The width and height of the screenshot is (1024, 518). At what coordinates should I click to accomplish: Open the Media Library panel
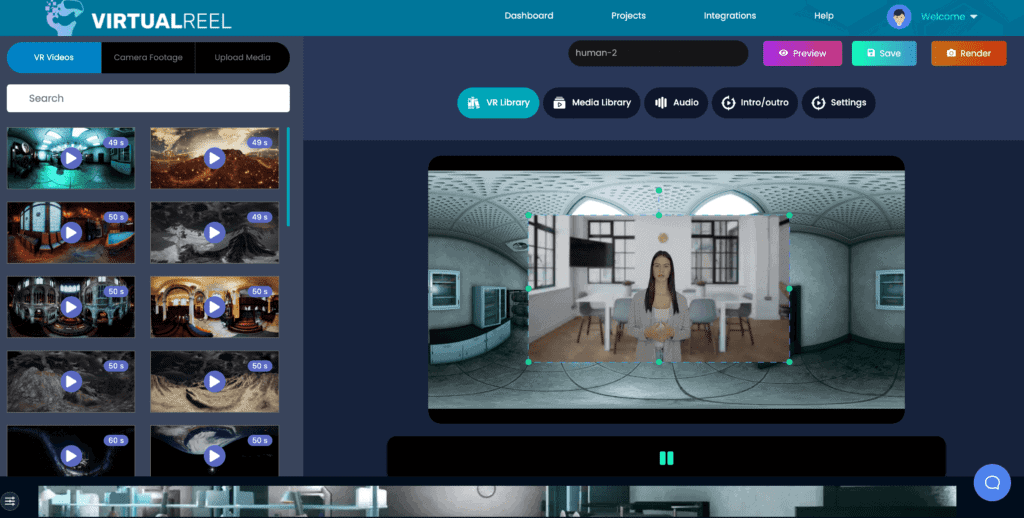pyautogui.click(x=592, y=103)
